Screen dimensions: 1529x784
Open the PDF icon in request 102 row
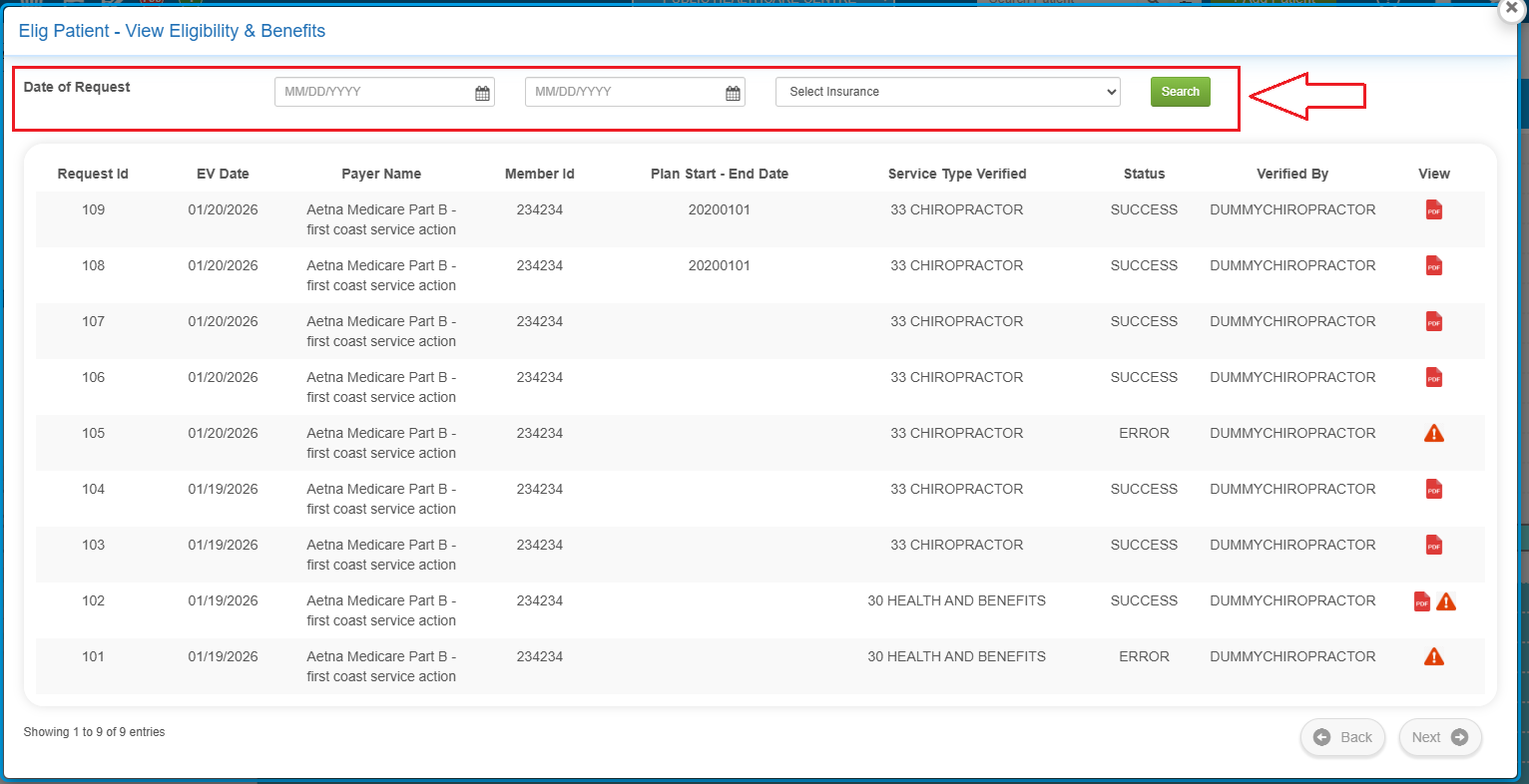tap(1421, 601)
